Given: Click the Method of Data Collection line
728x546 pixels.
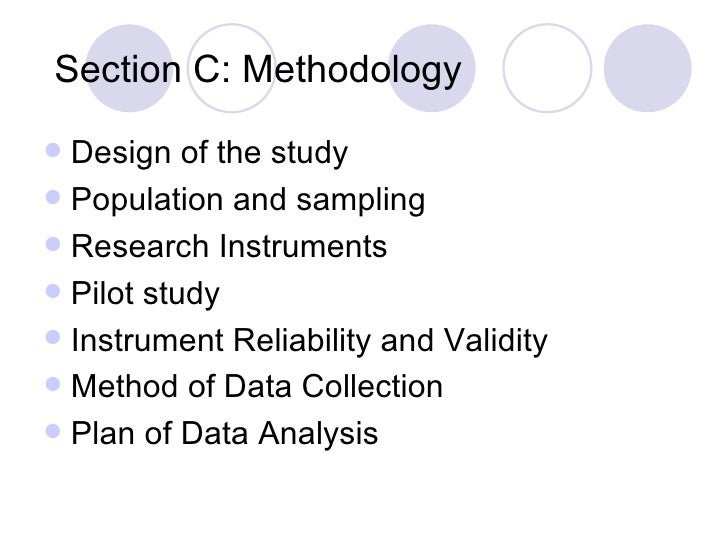Looking at the screenshot, I should [257, 387].
